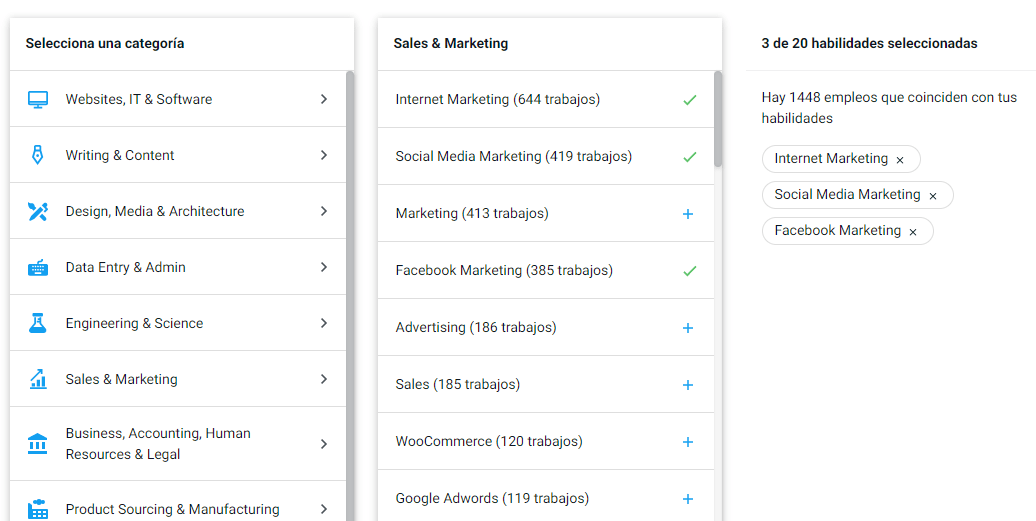Expand Product Sourcing & Manufacturing chevron

[x=324, y=509]
